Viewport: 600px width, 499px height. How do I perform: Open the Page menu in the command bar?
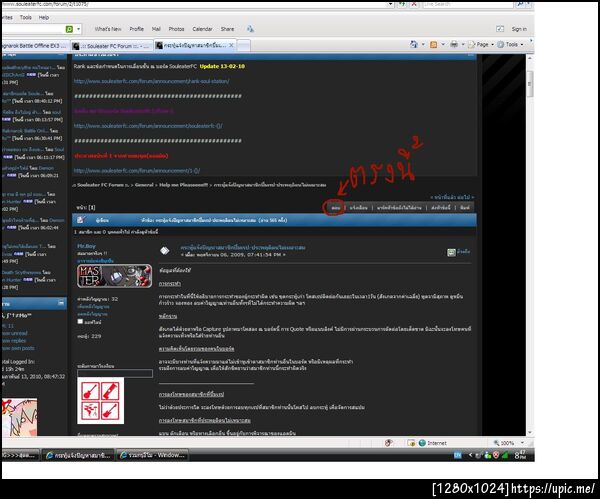pyautogui.click(x=481, y=44)
